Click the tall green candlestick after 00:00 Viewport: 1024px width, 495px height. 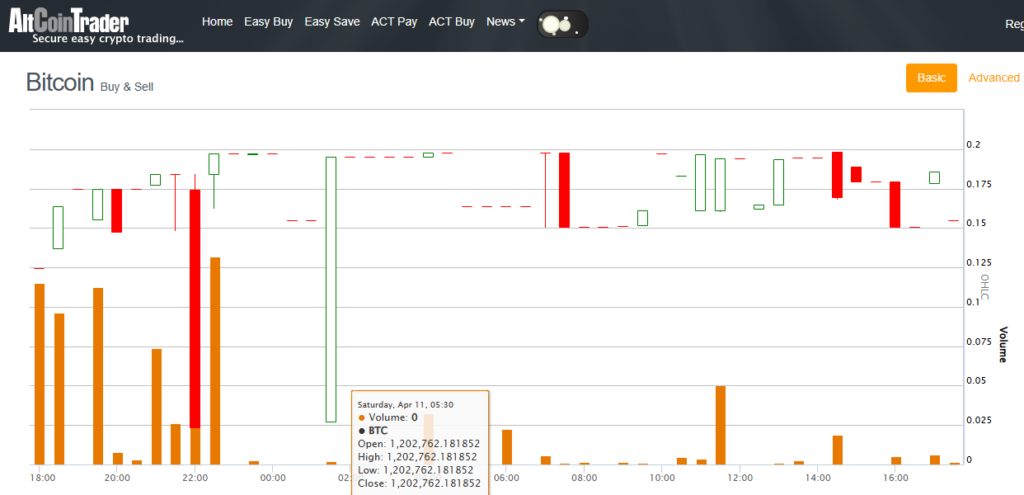click(x=331, y=289)
